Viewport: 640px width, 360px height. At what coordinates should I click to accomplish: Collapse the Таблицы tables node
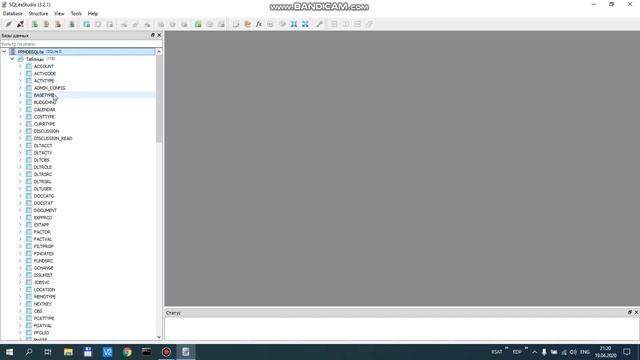(x=12, y=59)
